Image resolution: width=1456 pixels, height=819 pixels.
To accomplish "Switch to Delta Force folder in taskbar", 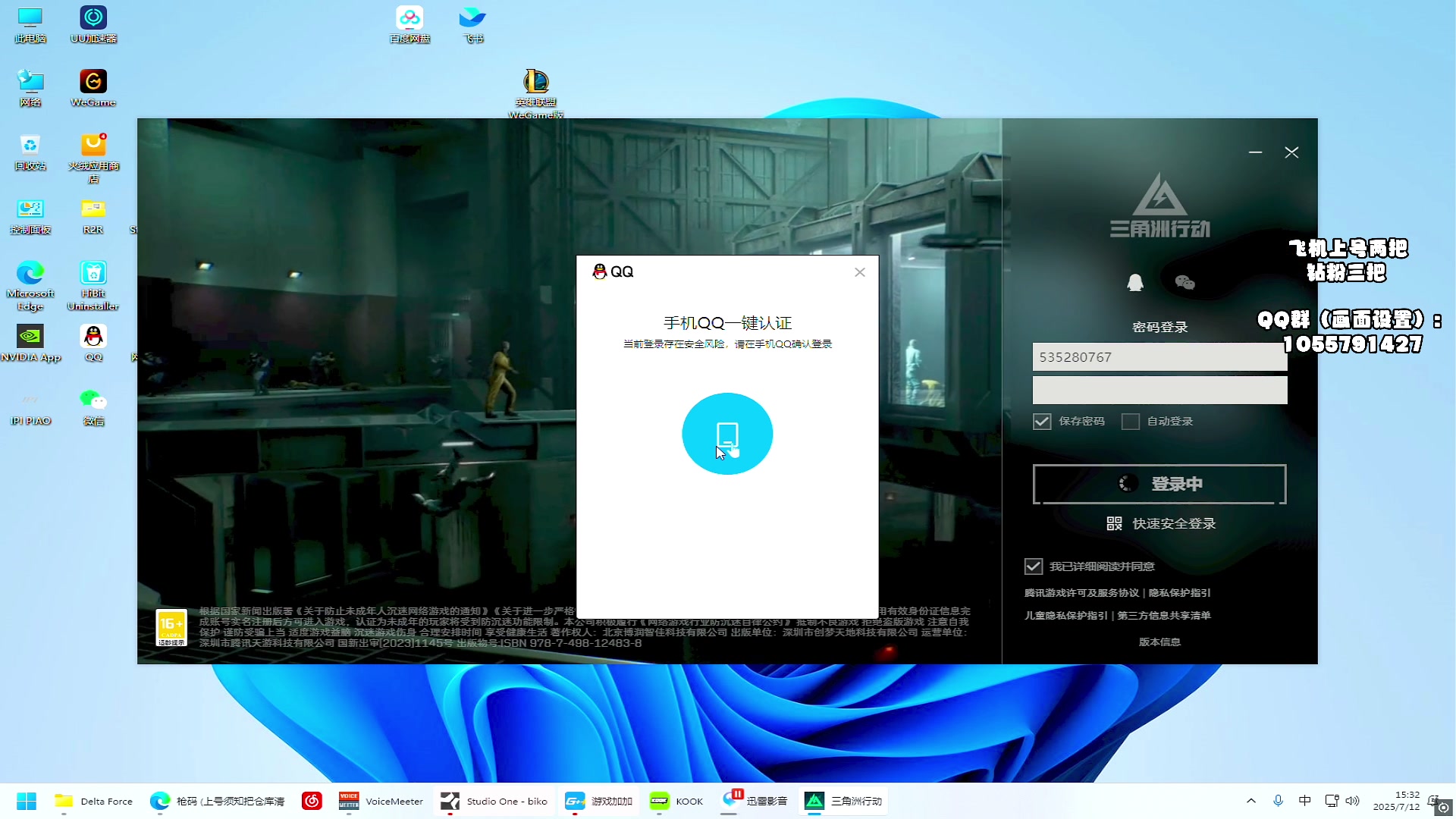I will pos(93,801).
